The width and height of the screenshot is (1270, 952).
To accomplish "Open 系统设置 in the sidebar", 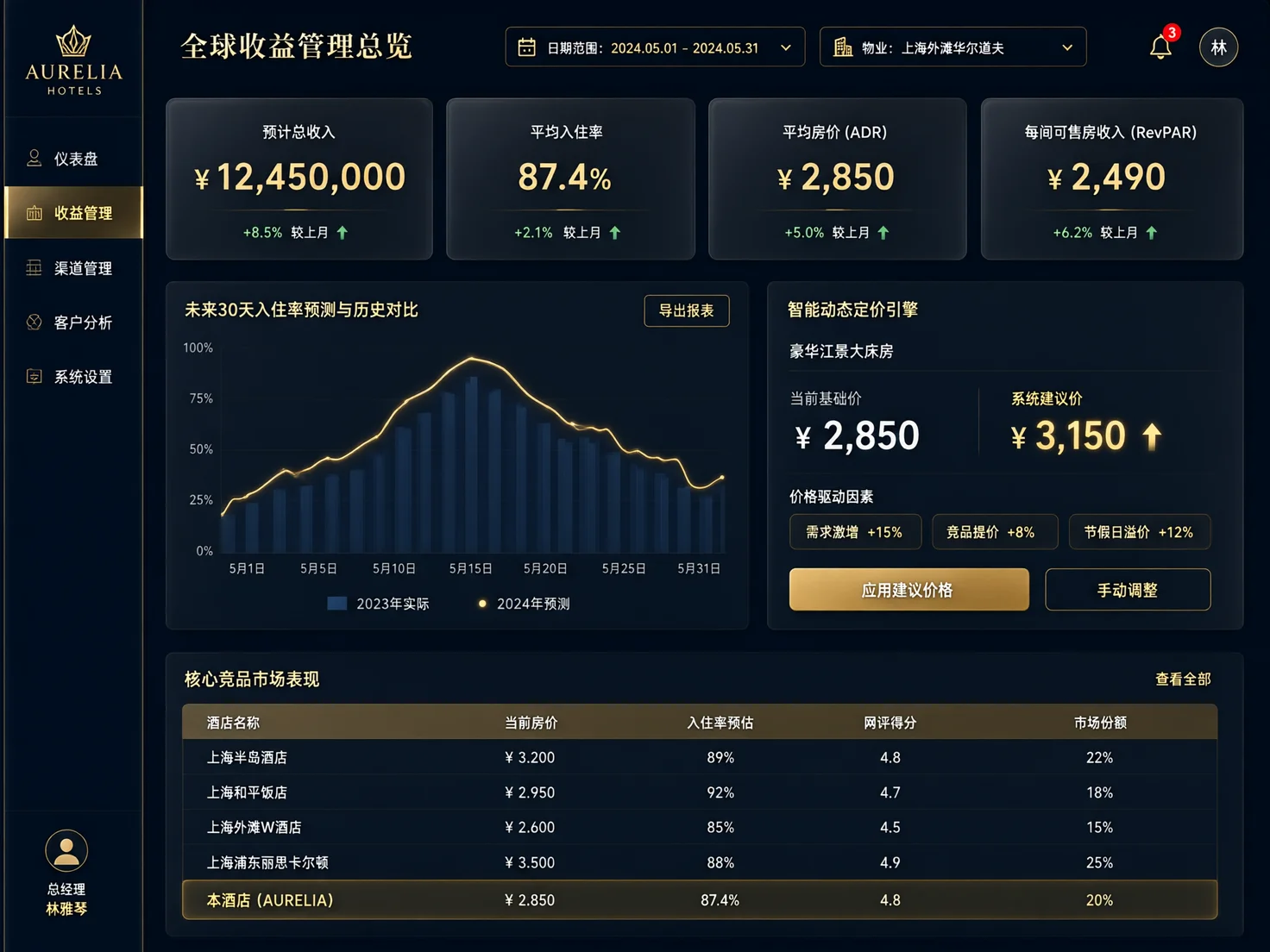I will 74,377.
